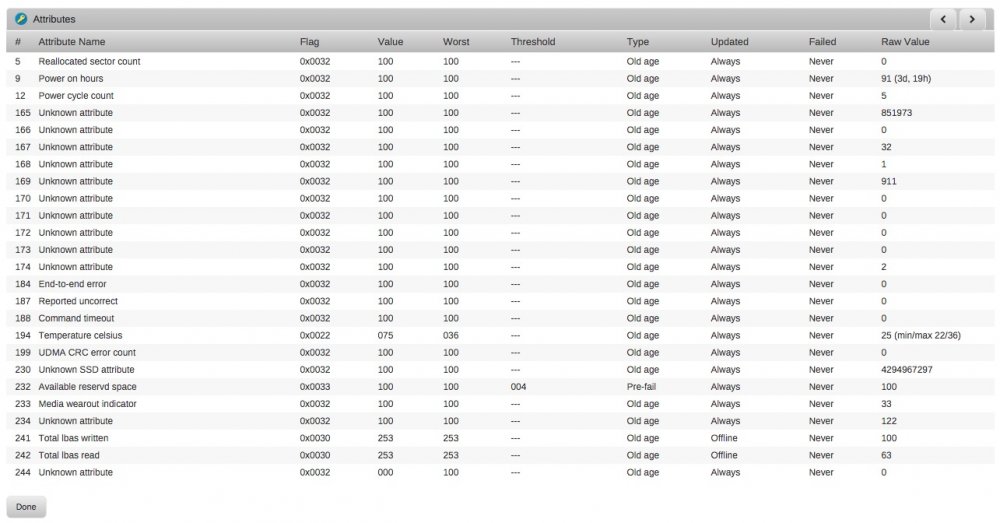
Task: Click the Attributes panel wrench icon
Action: (x=21, y=19)
